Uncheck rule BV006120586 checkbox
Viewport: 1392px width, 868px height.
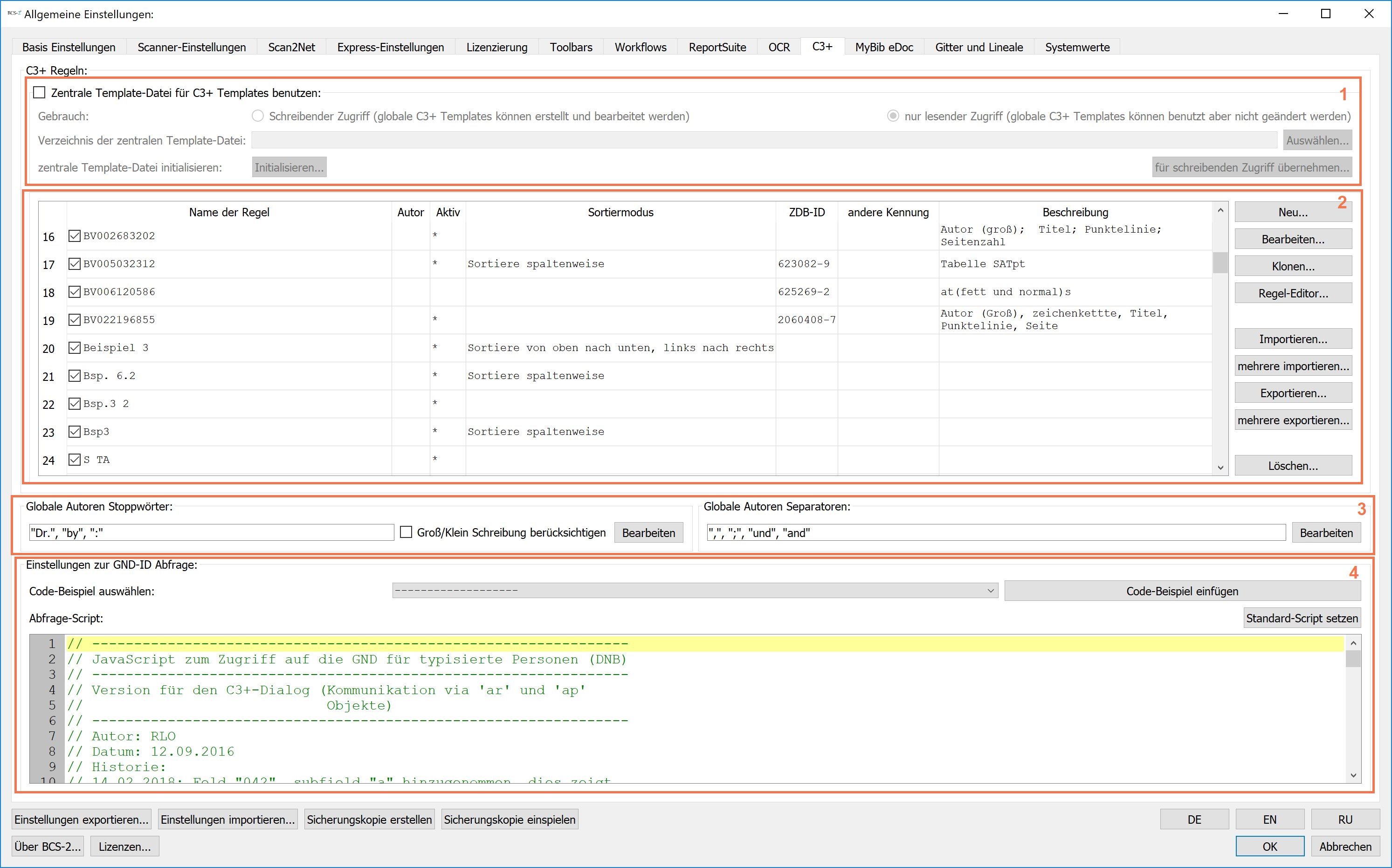click(75, 292)
